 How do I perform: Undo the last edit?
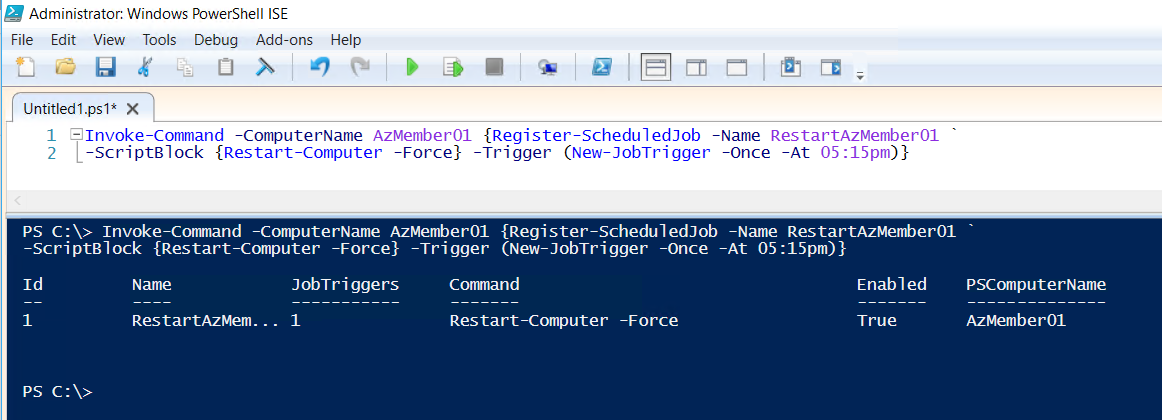coord(319,68)
